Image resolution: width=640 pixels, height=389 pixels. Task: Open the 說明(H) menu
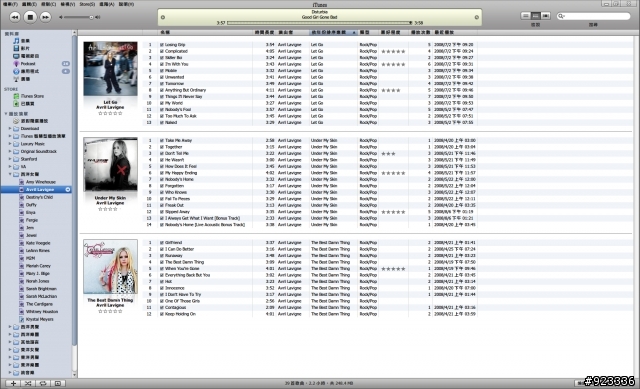coord(126,4)
